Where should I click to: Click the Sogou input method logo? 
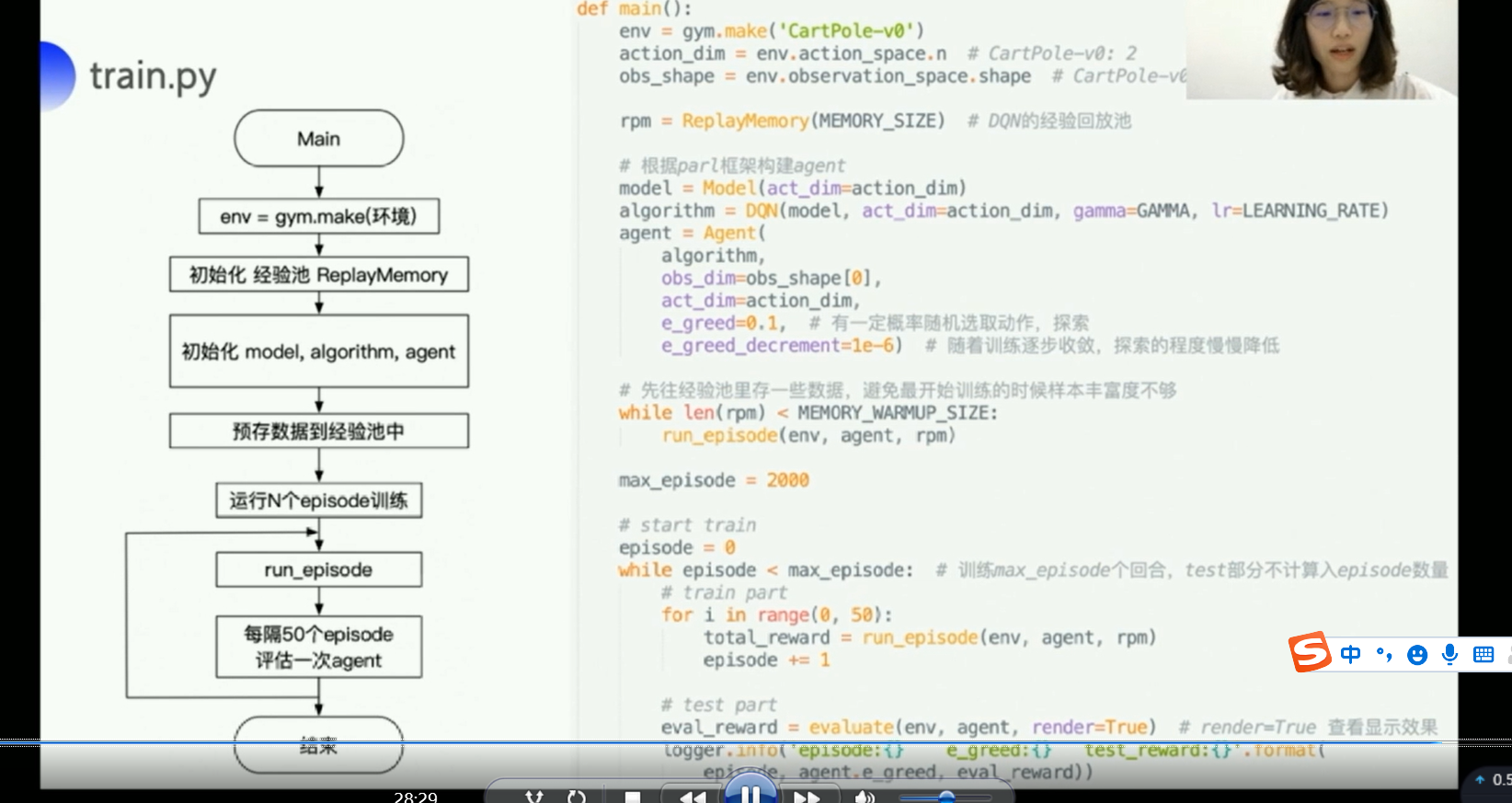[x=1311, y=652]
